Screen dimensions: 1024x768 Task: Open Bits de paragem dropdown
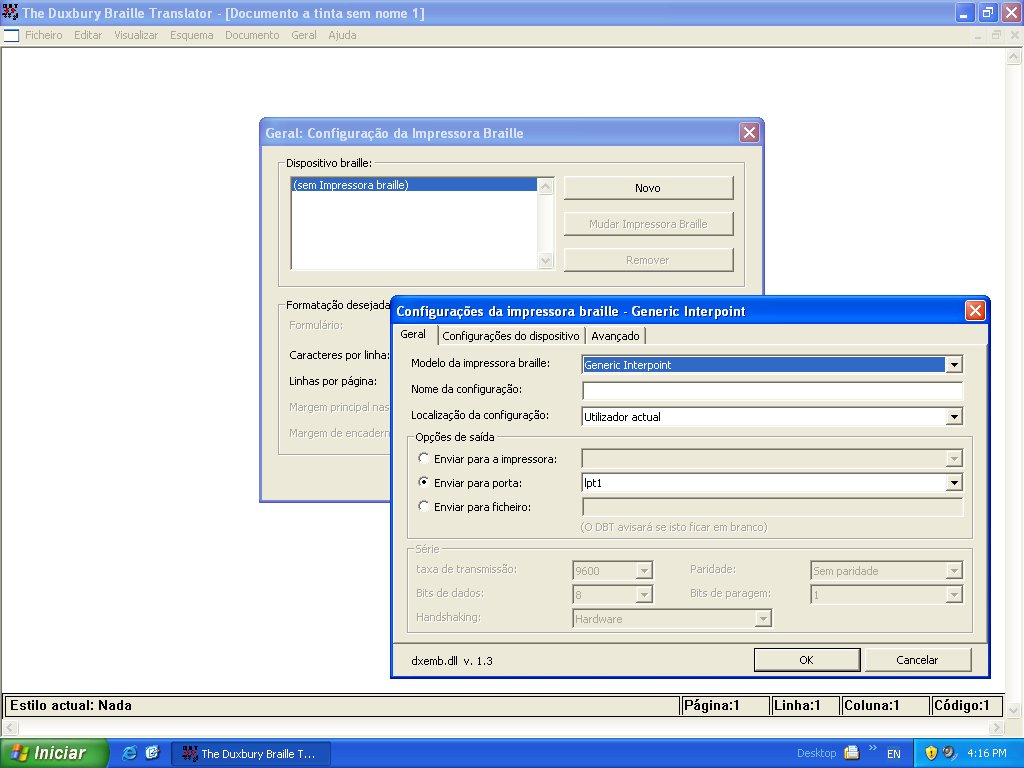coord(954,594)
